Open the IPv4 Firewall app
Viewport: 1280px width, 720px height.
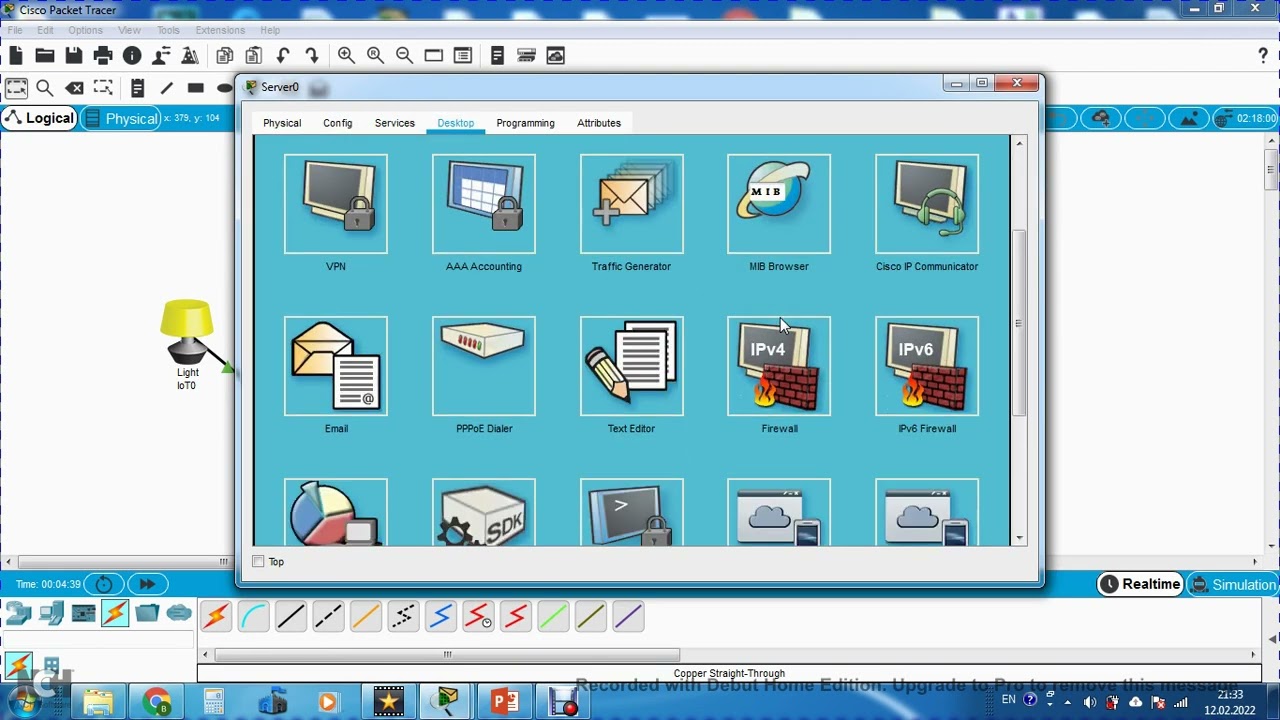pos(779,366)
